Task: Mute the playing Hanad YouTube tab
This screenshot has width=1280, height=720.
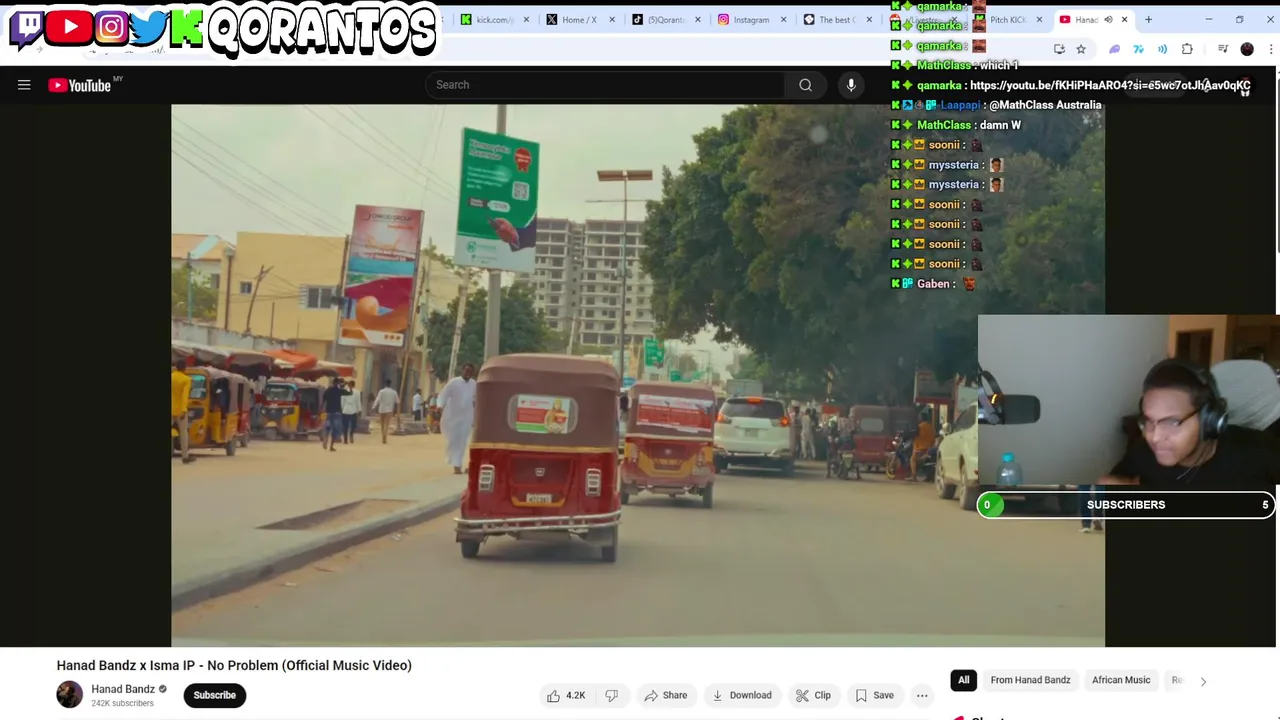Action: coord(1108,20)
